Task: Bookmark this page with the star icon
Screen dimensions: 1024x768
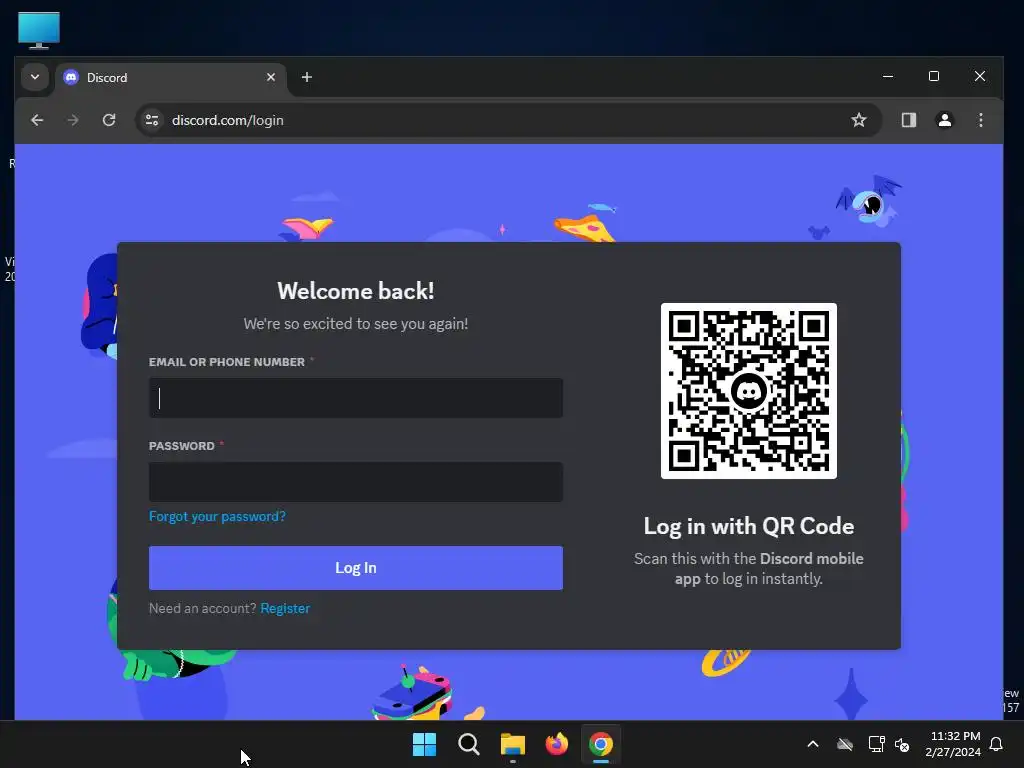Action: pyautogui.click(x=859, y=120)
